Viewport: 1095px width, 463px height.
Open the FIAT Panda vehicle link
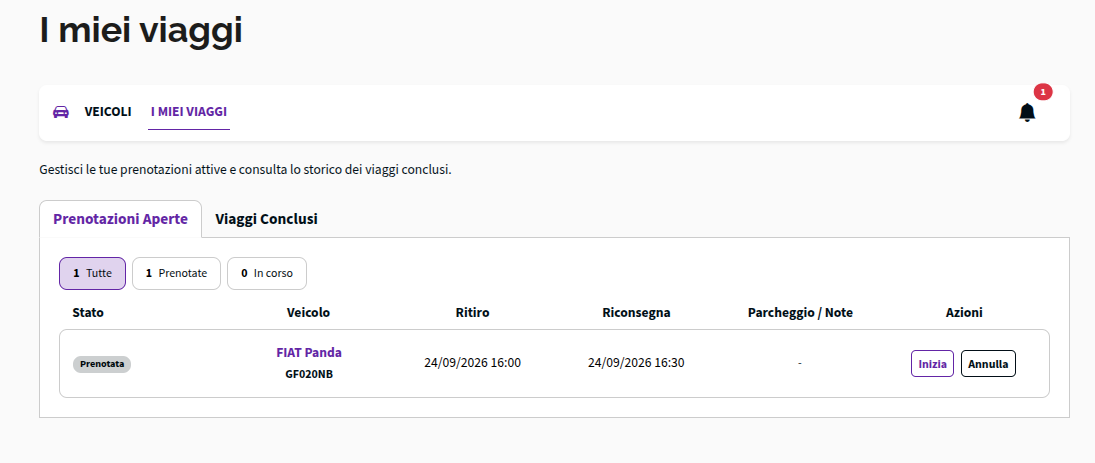point(309,353)
